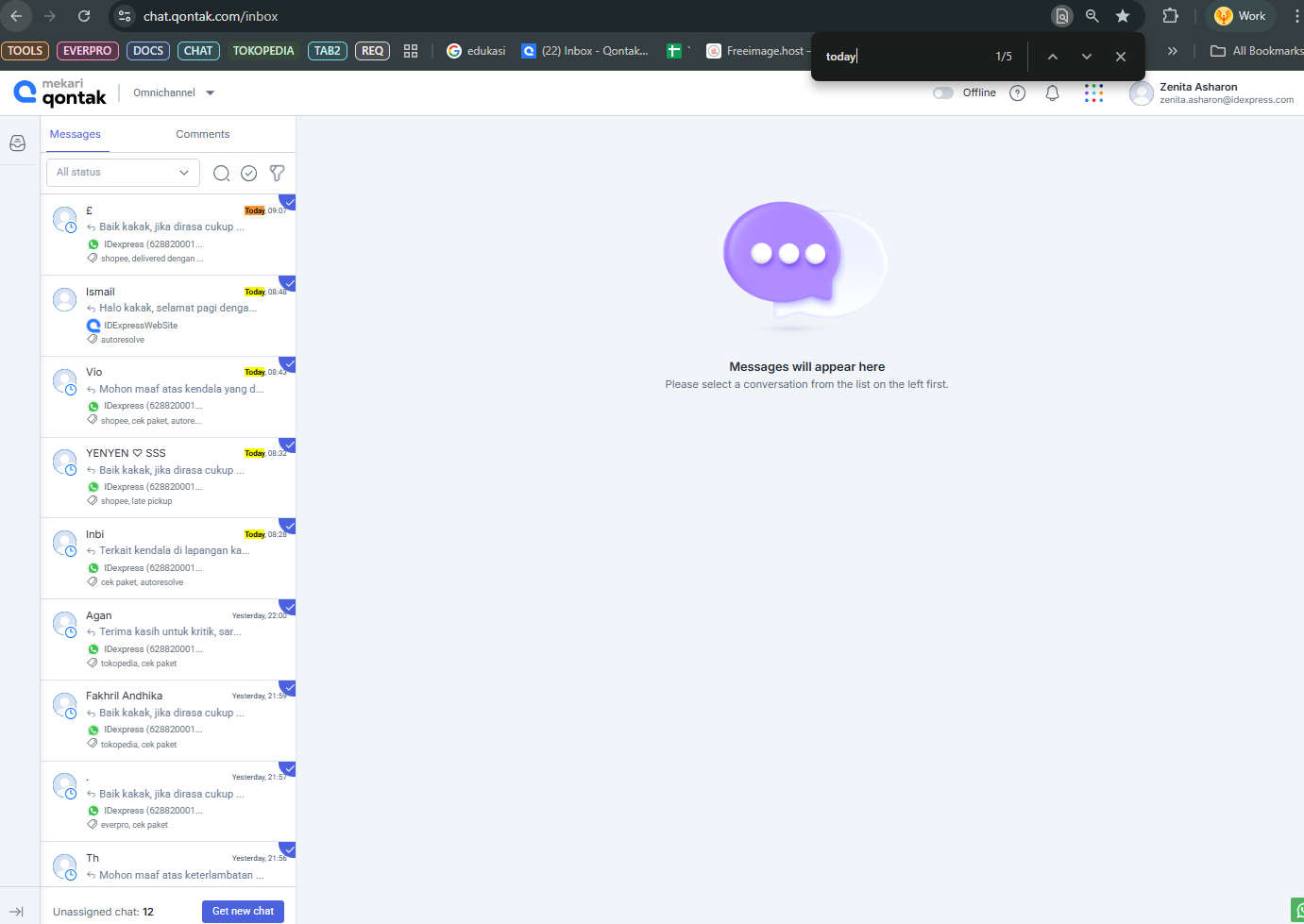This screenshot has width=1304, height=924.
Task: Open Agan conversation 'Terima kasih untuk kritik'
Action: click(x=170, y=631)
